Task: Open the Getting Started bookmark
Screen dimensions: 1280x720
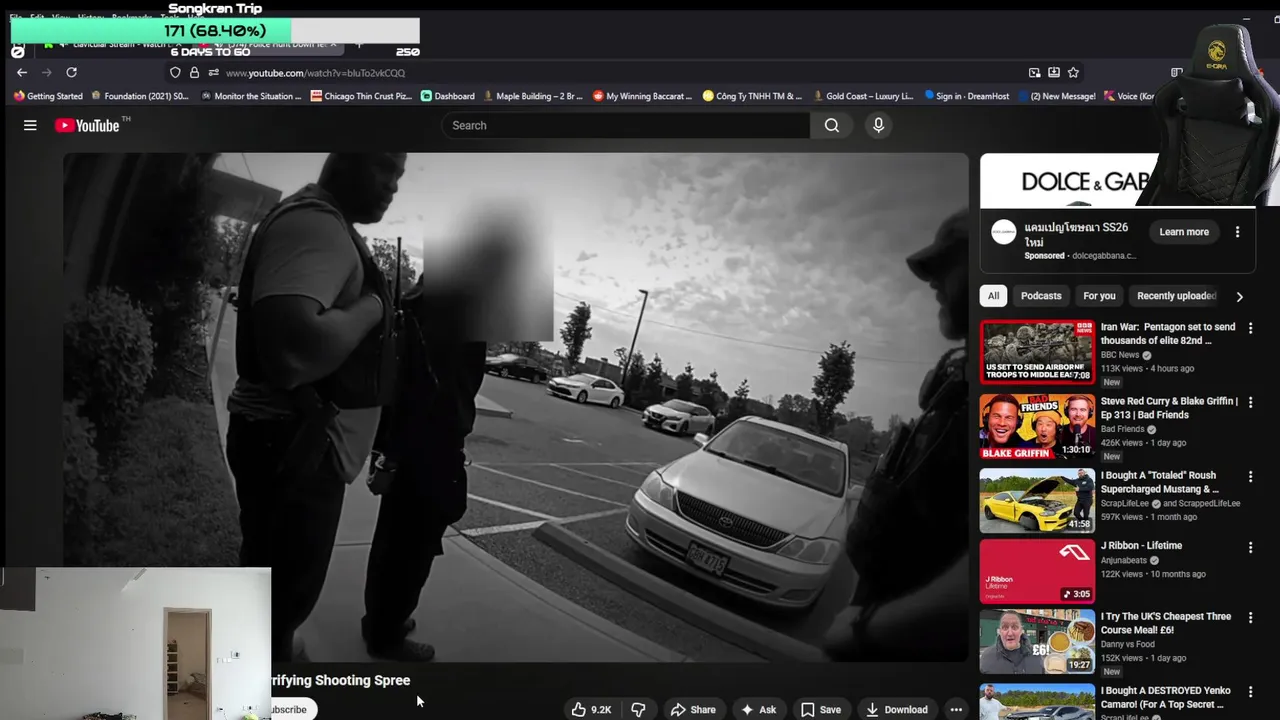Action: [48, 96]
